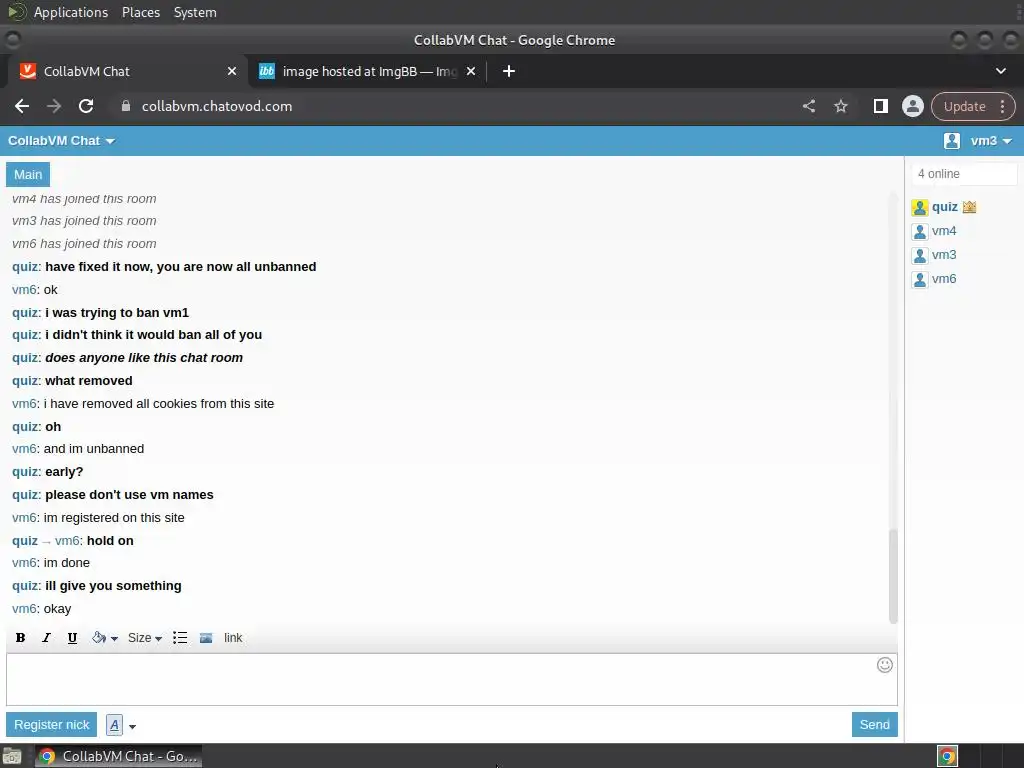1024x768 pixels.
Task: Click vm4's avatar icon in user list
Action: click(x=920, y=232)
